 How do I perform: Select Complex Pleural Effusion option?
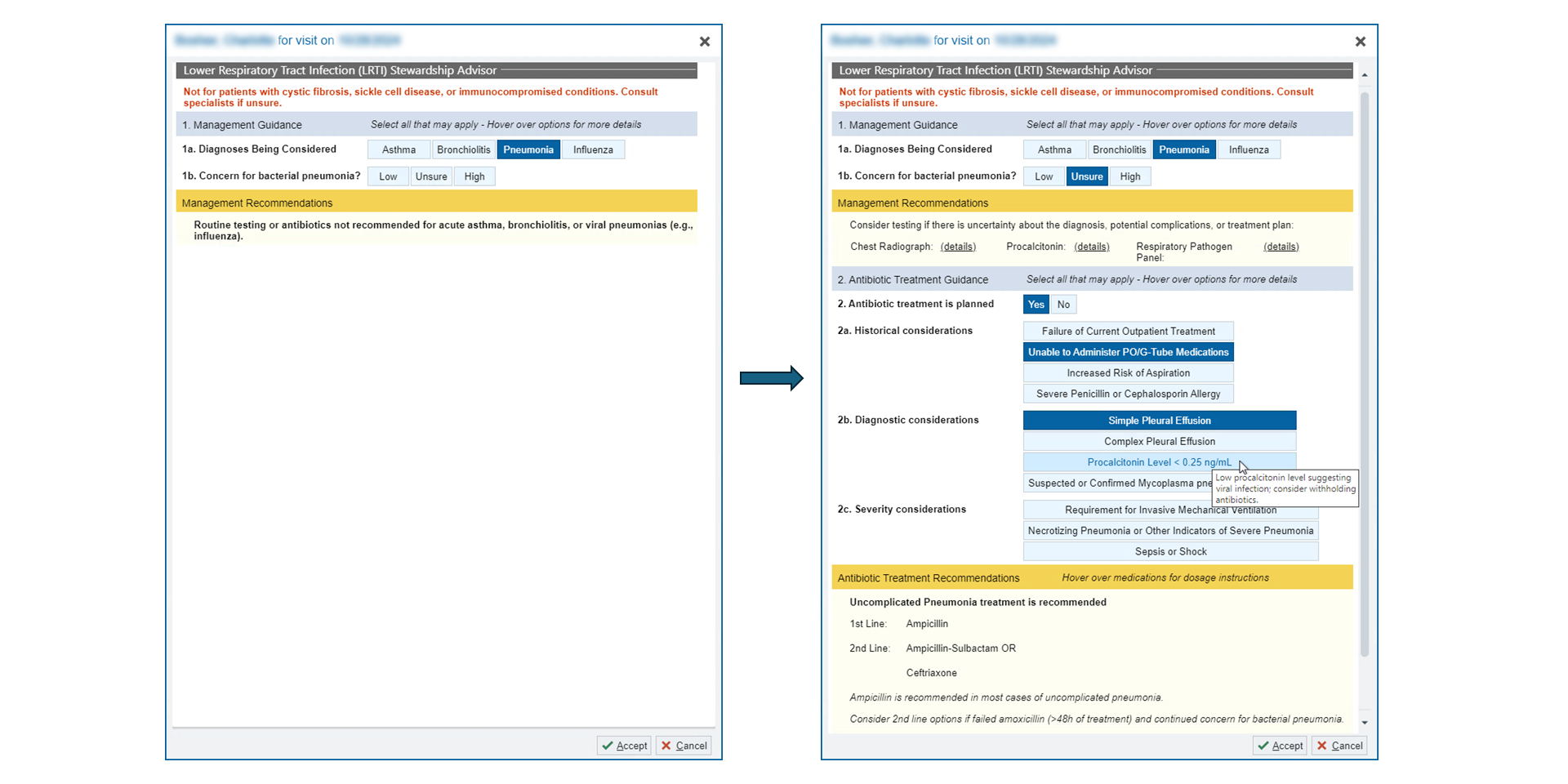pos(1160,441)
